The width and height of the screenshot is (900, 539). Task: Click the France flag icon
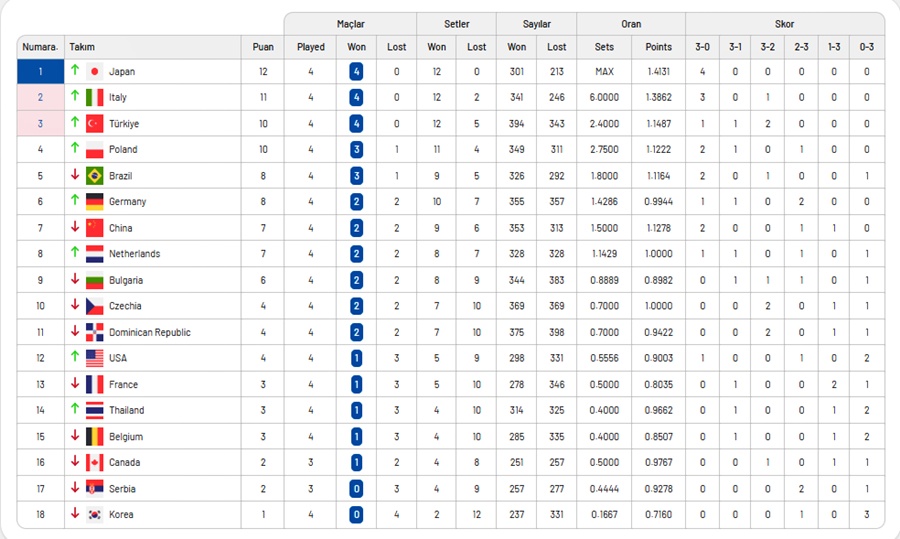pyautogui.click(x=95, y=385)
